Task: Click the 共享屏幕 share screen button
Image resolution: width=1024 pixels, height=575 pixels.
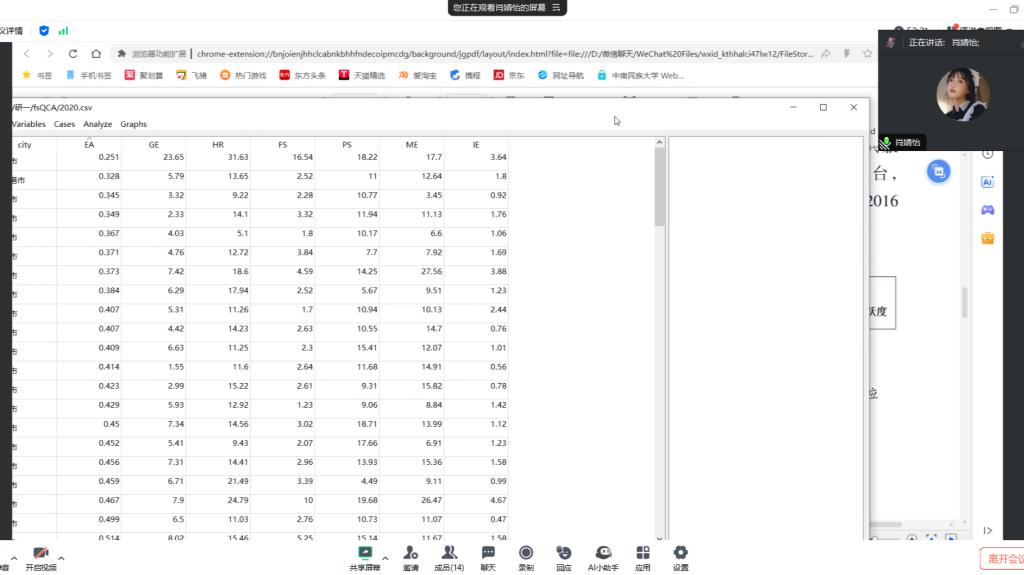Action: coord(364,559)
